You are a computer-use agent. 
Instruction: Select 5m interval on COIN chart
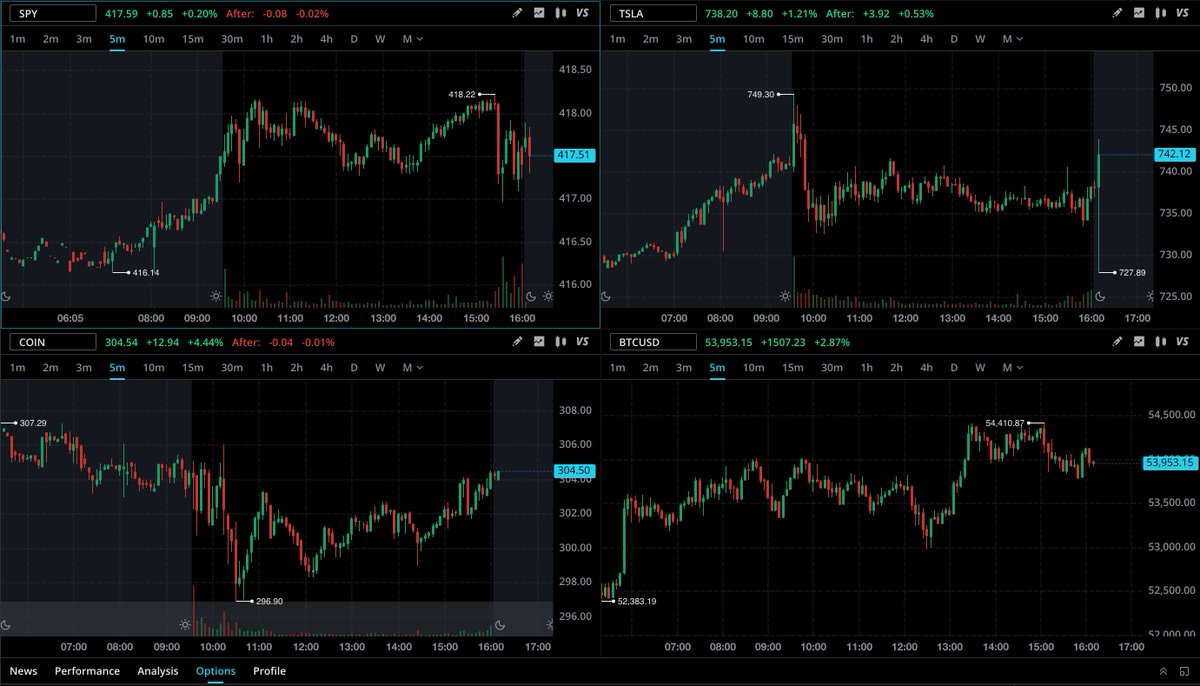[x=117, y=367]
